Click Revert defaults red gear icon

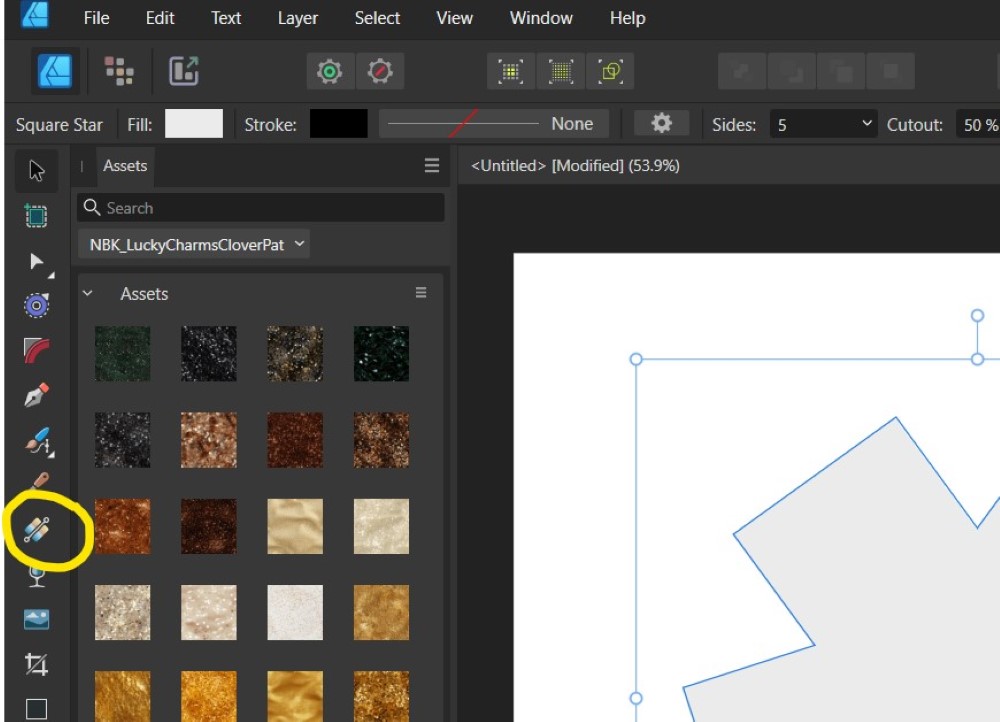click(380, 71)
